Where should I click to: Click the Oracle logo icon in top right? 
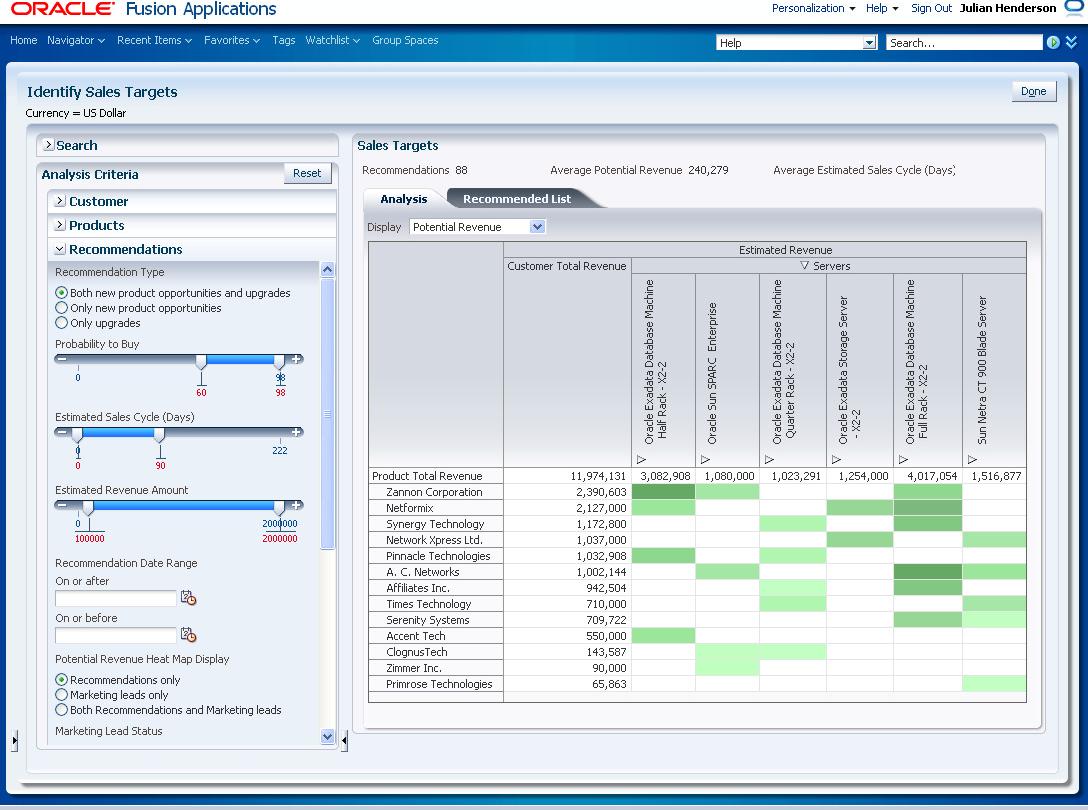tap(1072, 8)
